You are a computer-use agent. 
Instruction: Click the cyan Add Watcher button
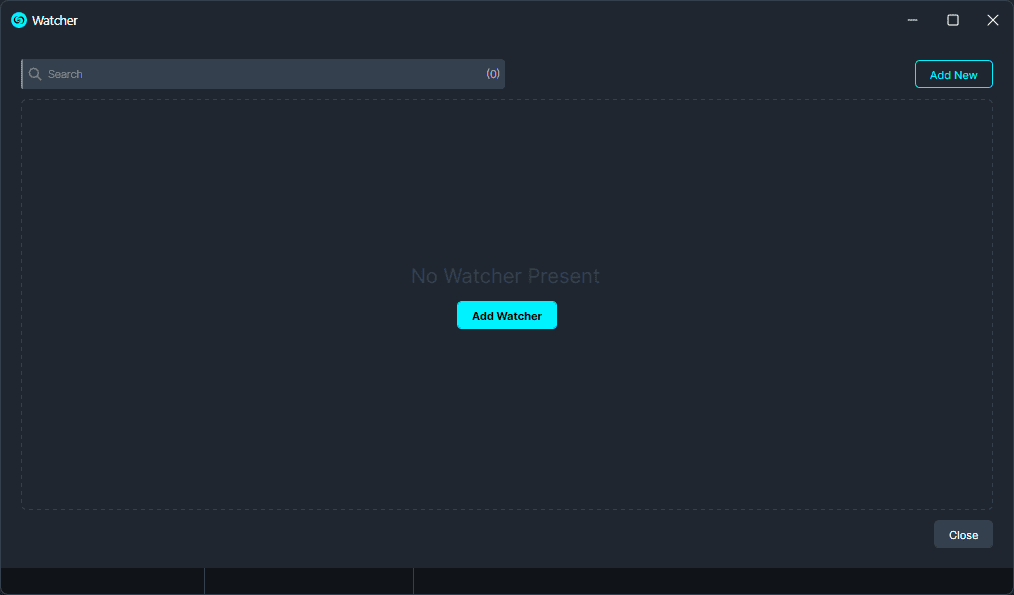[x=506, y=315]
